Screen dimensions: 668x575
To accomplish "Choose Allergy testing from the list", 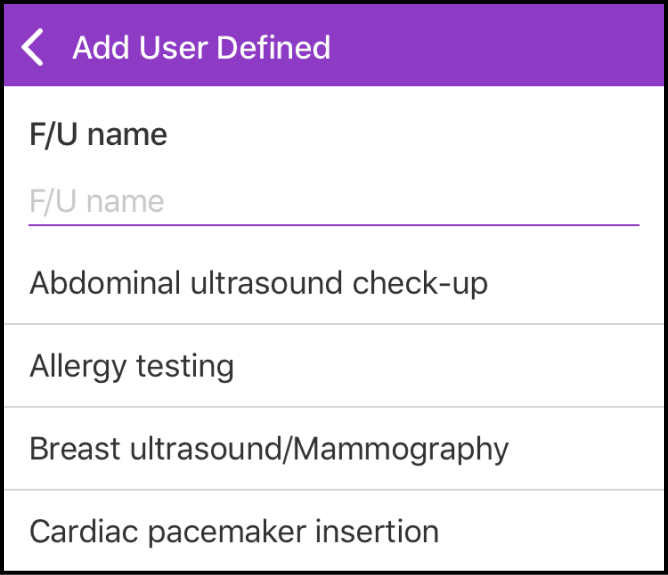I will coord(132,366).
